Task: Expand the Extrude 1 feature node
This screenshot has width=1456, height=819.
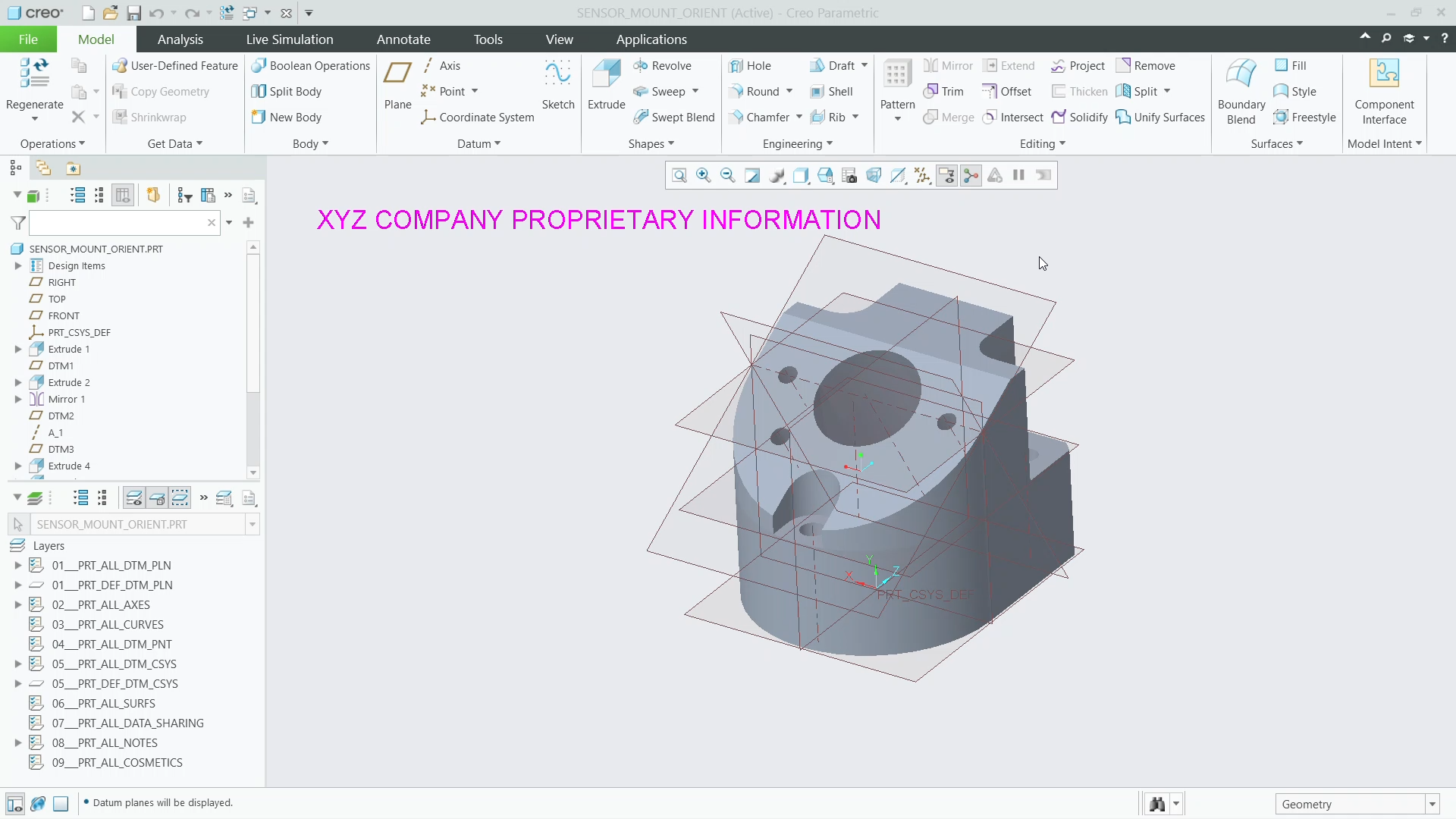Action: [18, 349]
